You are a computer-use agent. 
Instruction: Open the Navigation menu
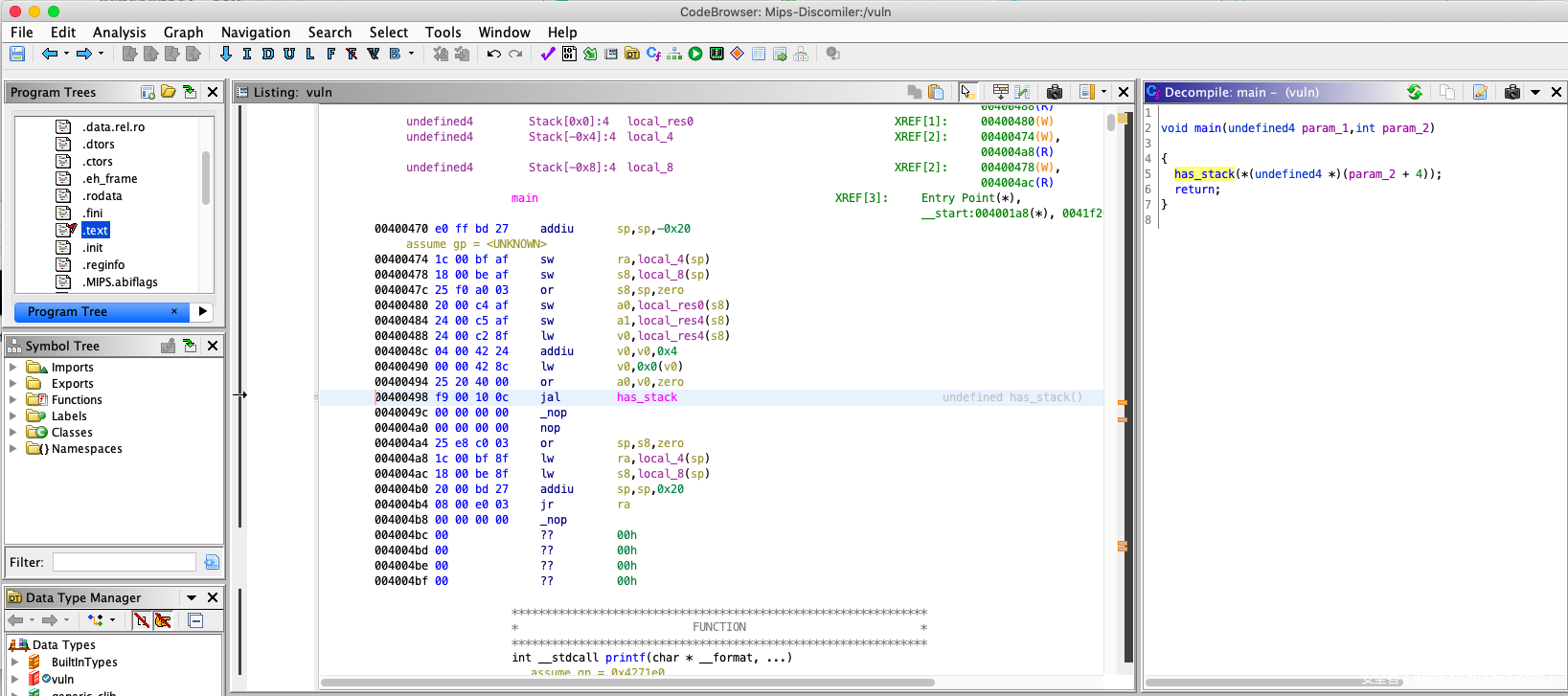(x=255, y=33)
